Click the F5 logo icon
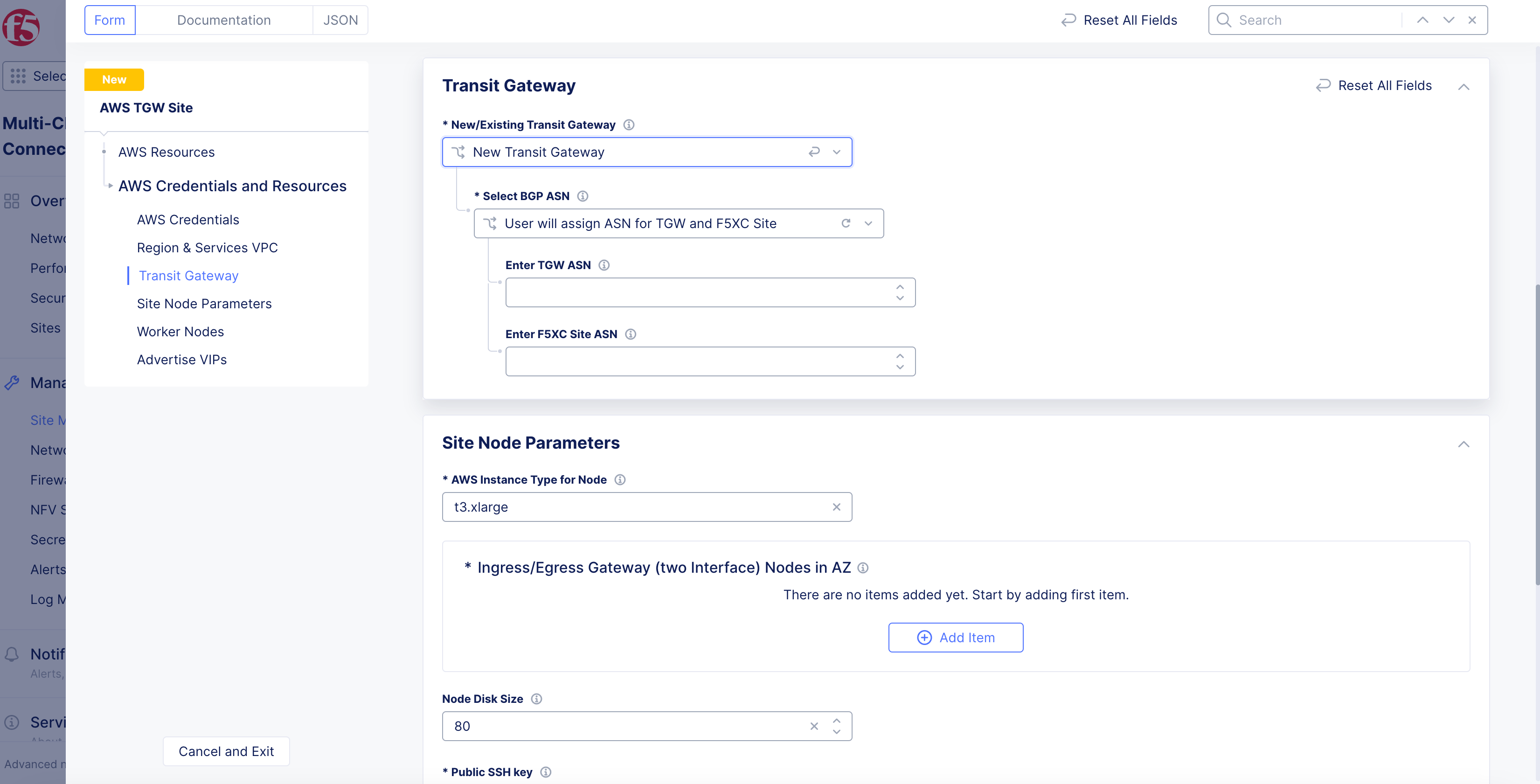Image resolution: width=1540 pixels, height=784 pixels. click(x=21, y=27)
